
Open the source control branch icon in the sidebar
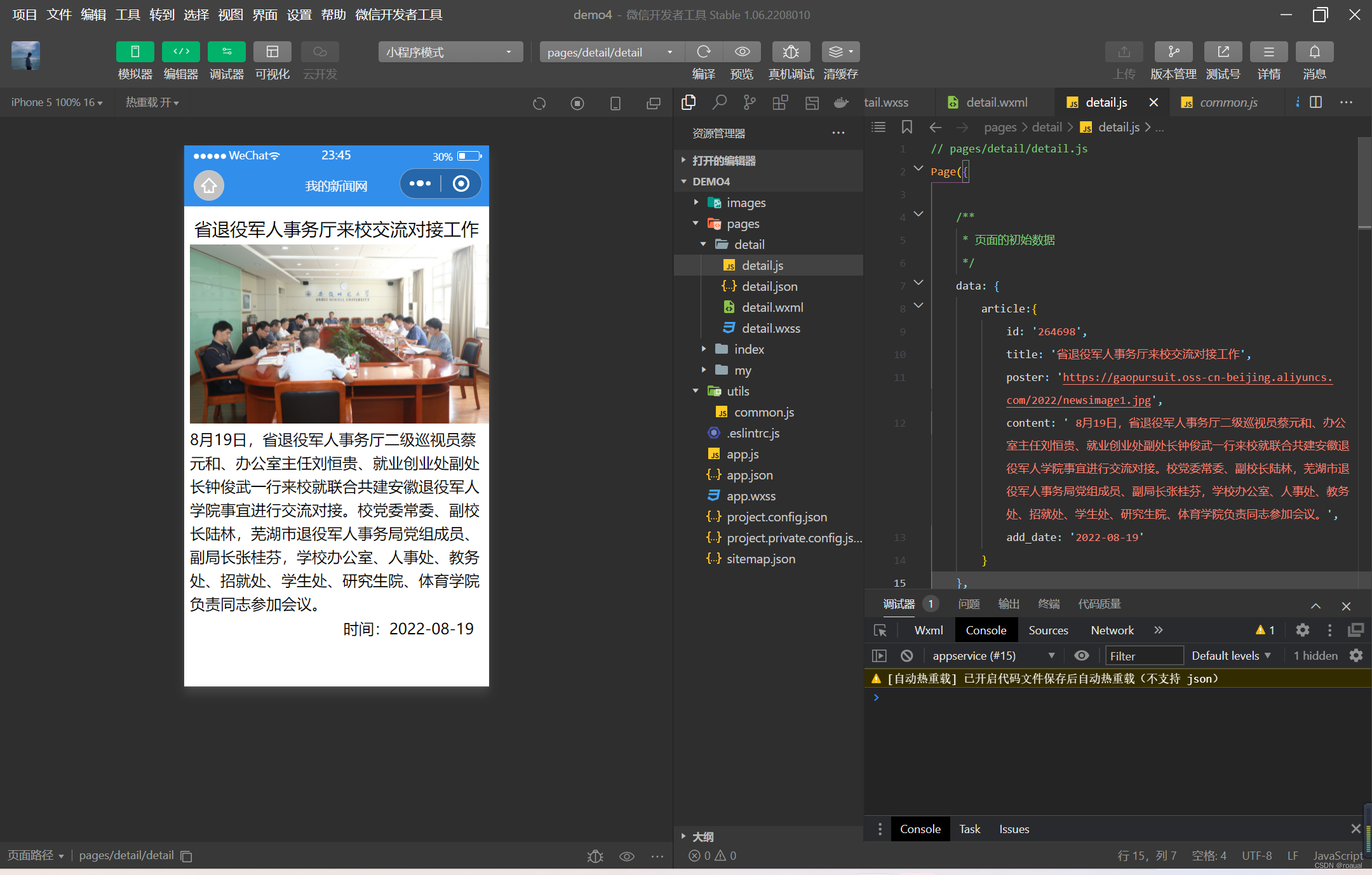(750, 102)
